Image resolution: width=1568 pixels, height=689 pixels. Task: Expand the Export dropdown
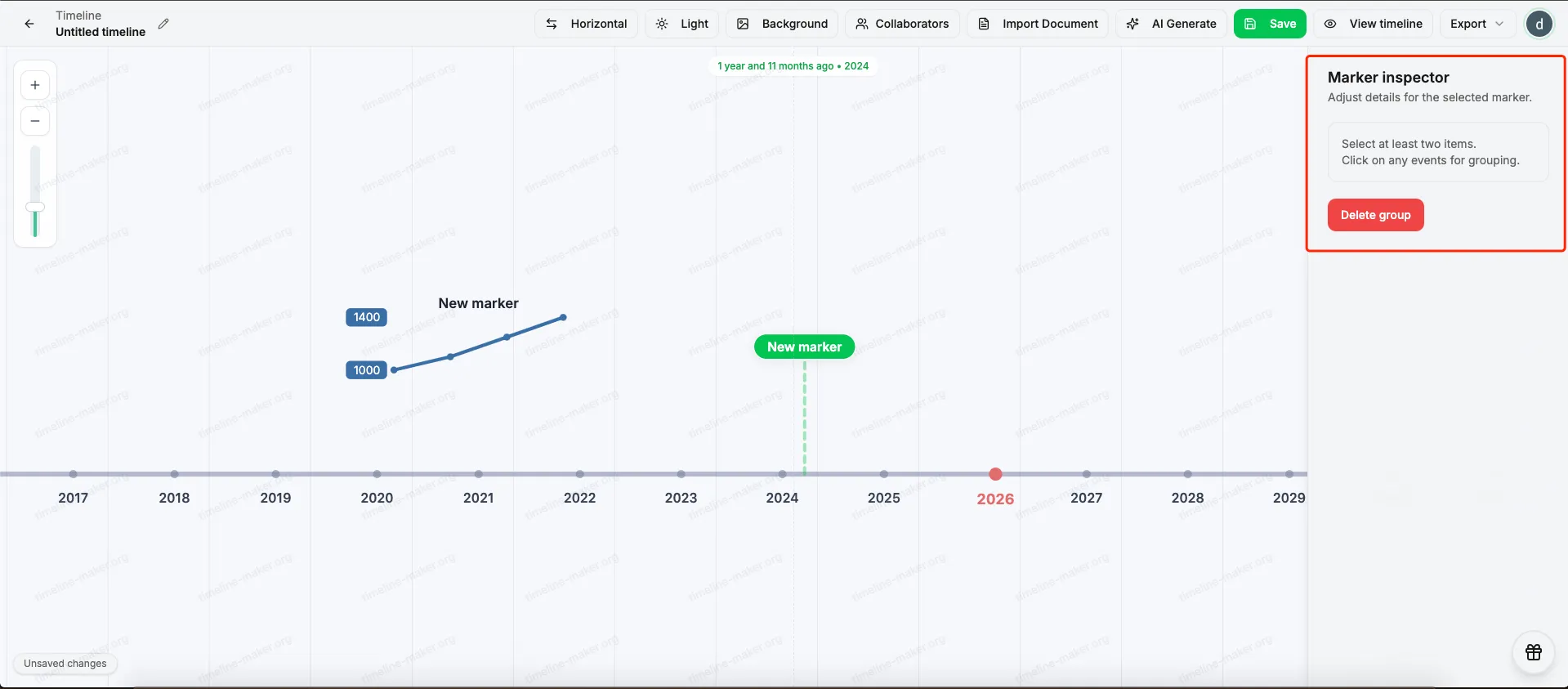[1476, 24]
